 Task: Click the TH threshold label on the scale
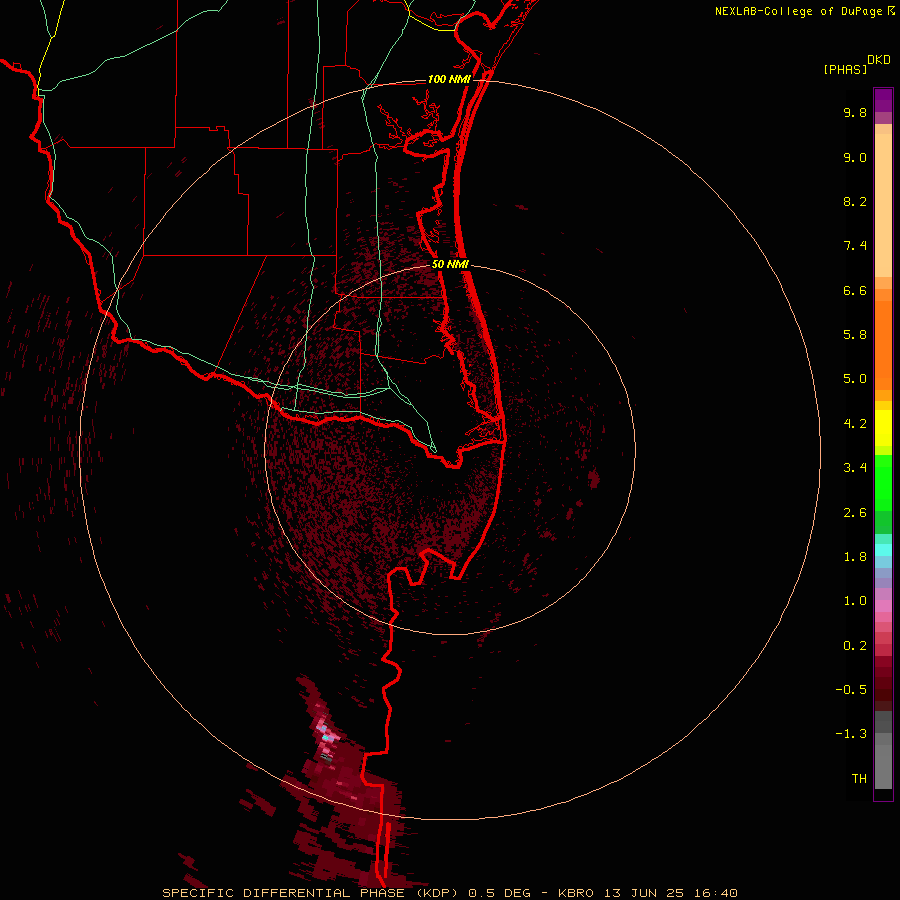tap(859, 779)
